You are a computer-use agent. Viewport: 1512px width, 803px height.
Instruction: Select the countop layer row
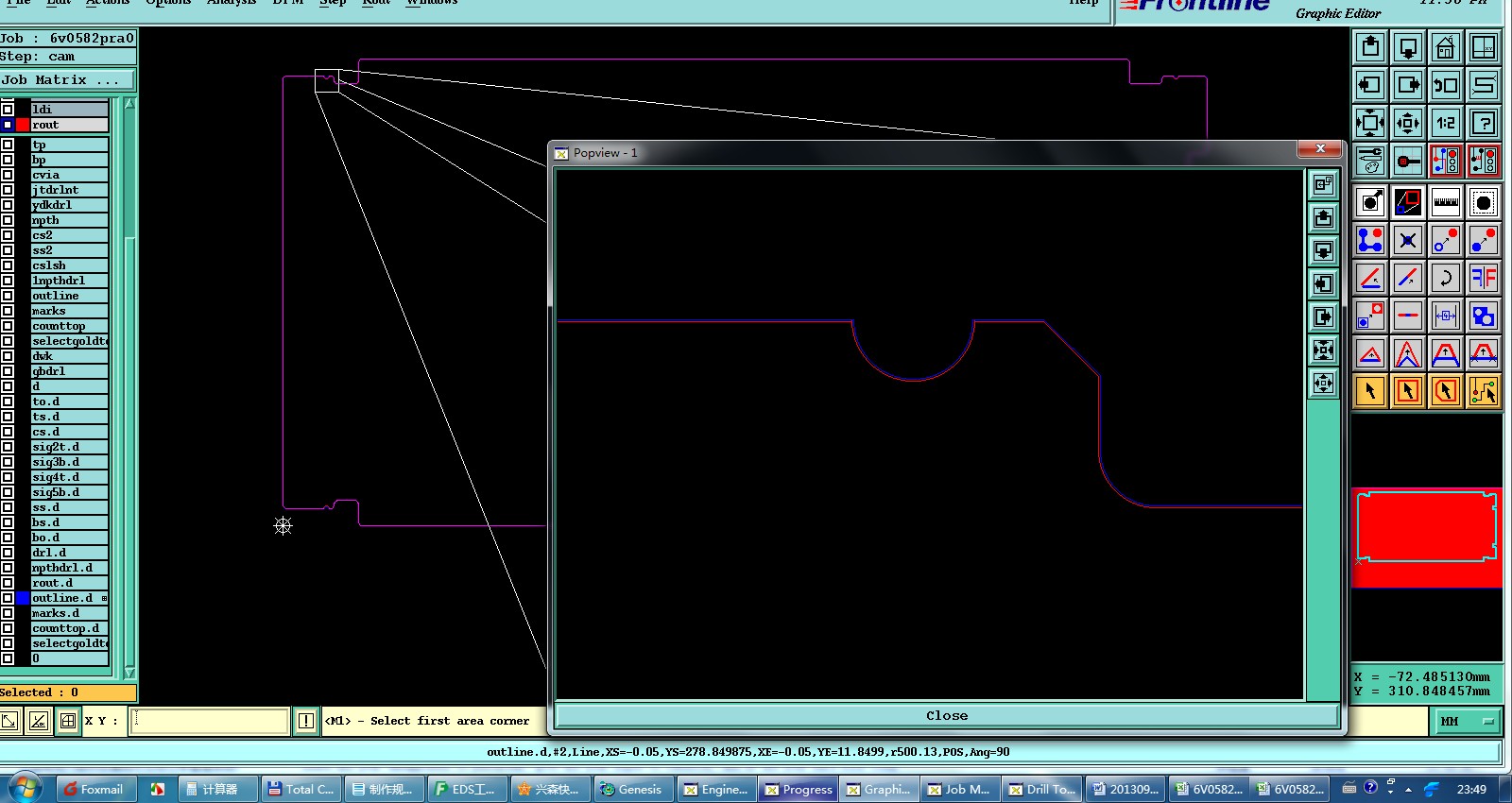(x=69, y=326)
